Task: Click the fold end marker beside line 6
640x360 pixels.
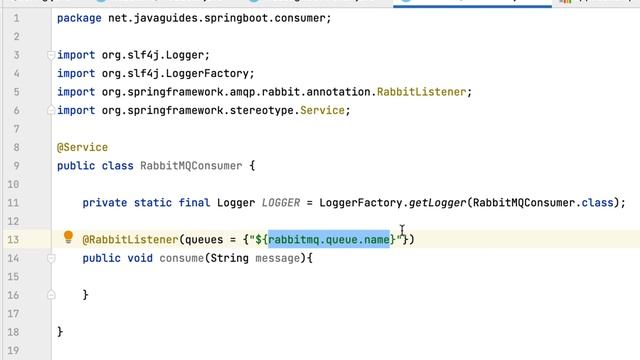Action: click(x=51, y=110)
